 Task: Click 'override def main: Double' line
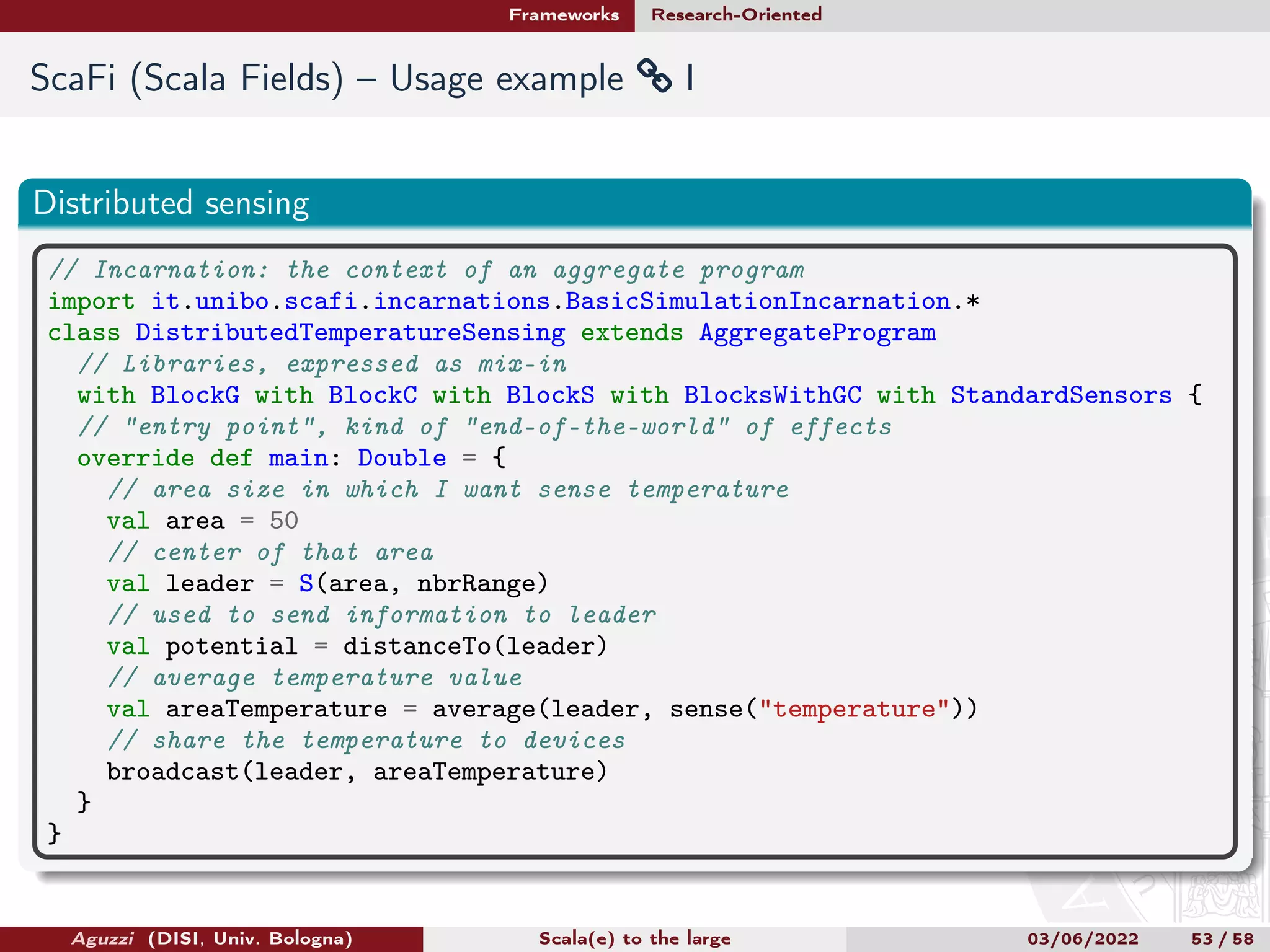pyautogui.click(x=291, y=458)
